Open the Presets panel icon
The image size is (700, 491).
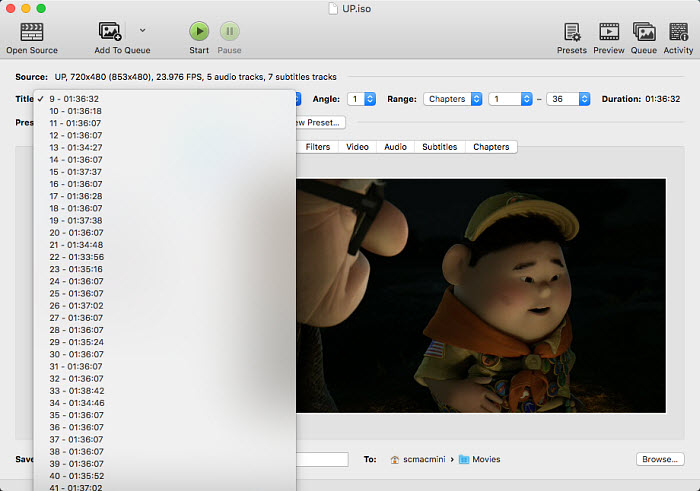pyautogui.click(x=572, y=32)
